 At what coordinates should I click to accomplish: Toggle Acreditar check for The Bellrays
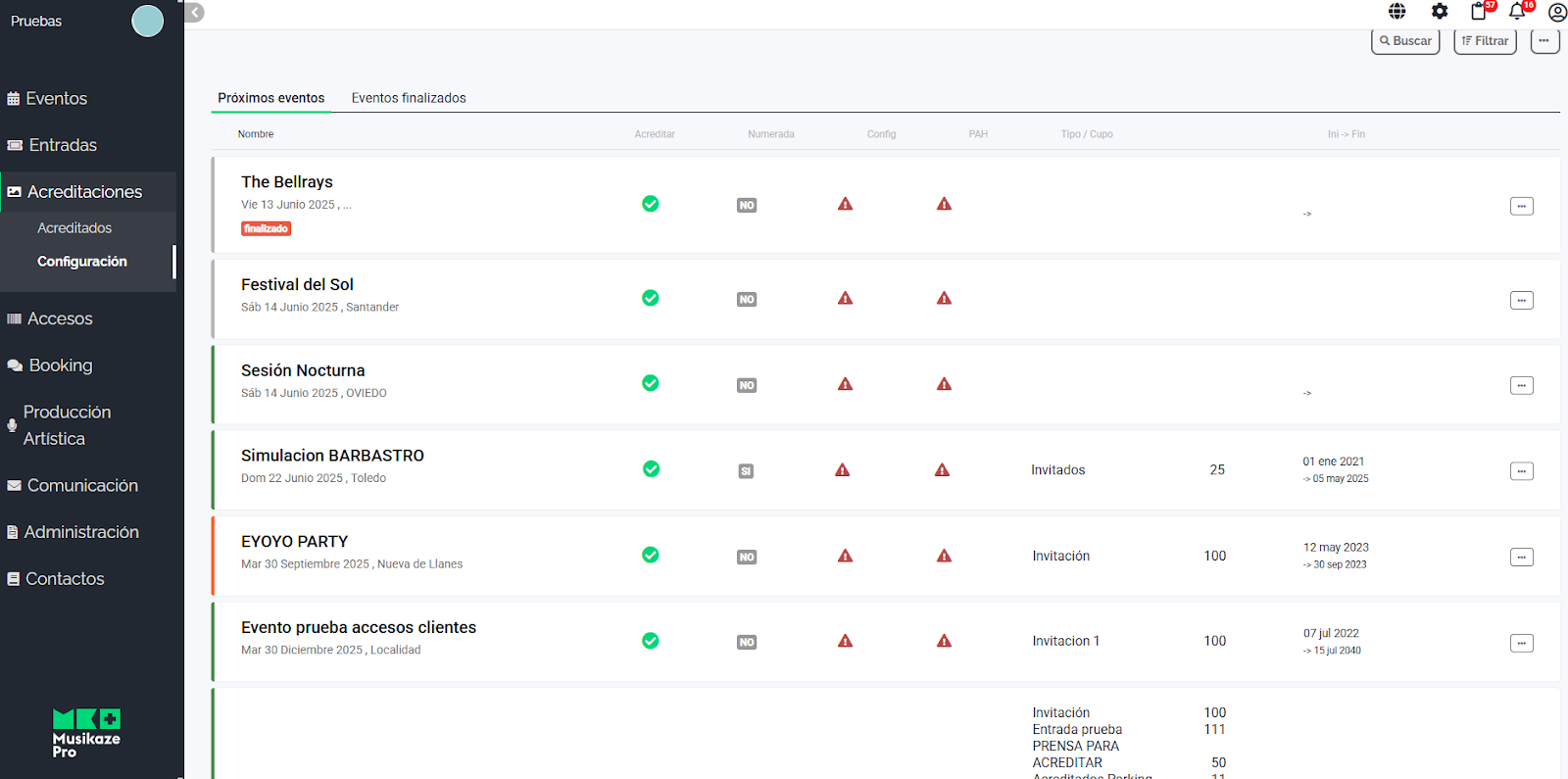pos(650,204)
